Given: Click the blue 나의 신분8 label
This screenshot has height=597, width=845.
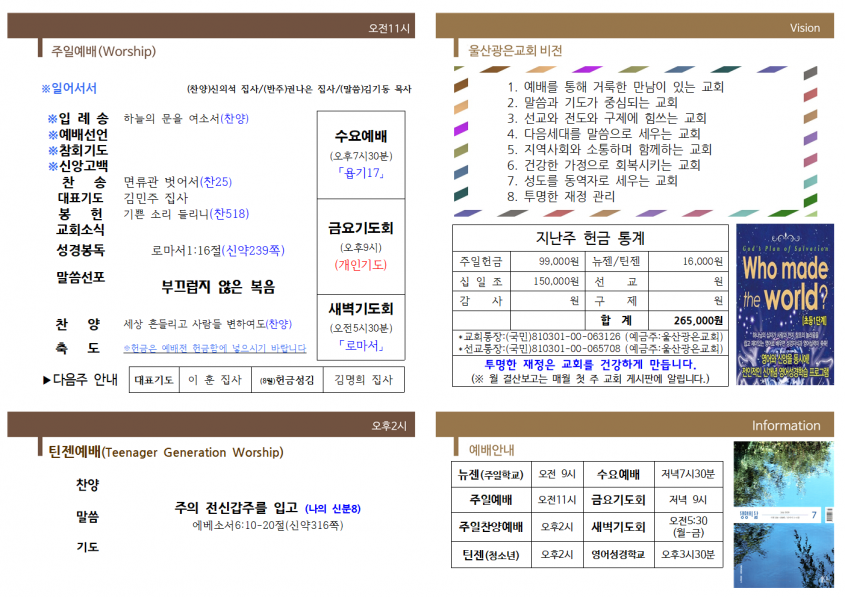Looking at the screenshot, I should [333, 509].
